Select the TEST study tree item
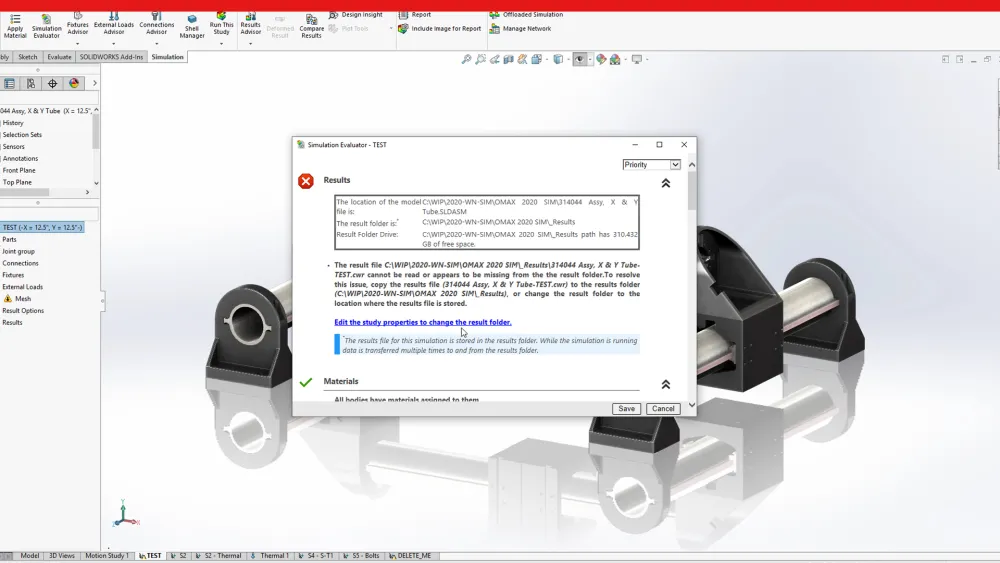The width and height of the screenshot is (1000, 563). point(42,227)
